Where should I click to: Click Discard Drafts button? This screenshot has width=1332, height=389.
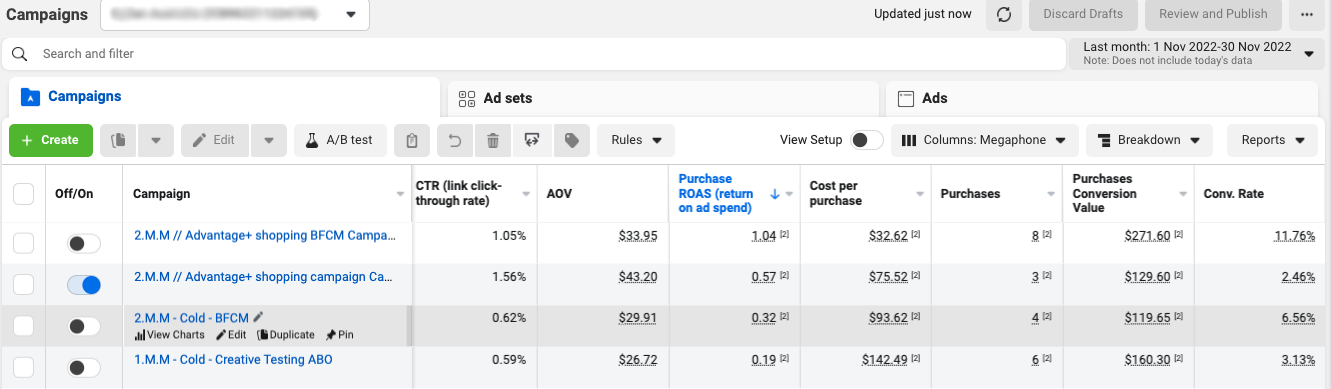coord(1083,14)
